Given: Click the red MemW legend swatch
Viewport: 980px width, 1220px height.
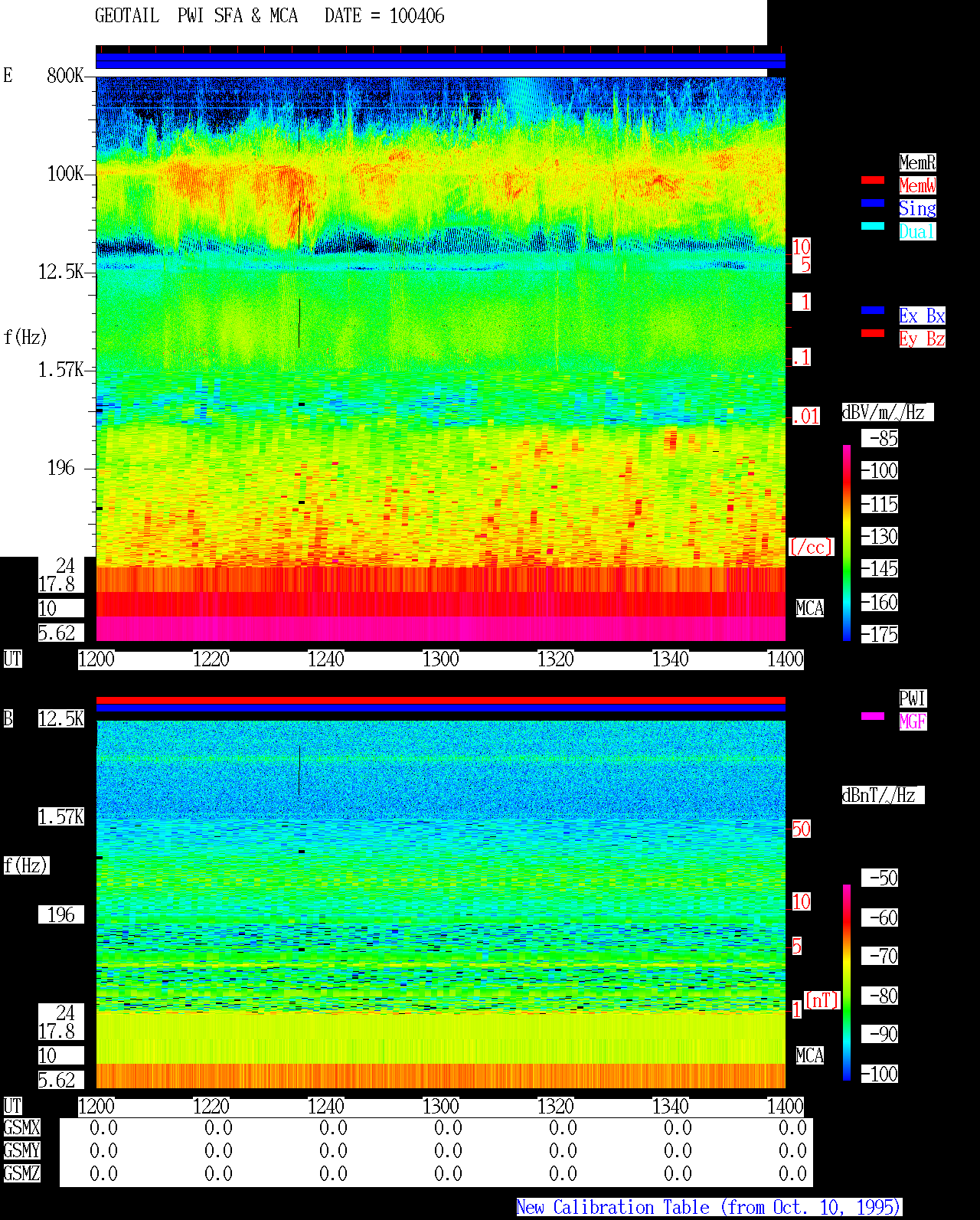Looking at the screenshot, I should point(873,180).
